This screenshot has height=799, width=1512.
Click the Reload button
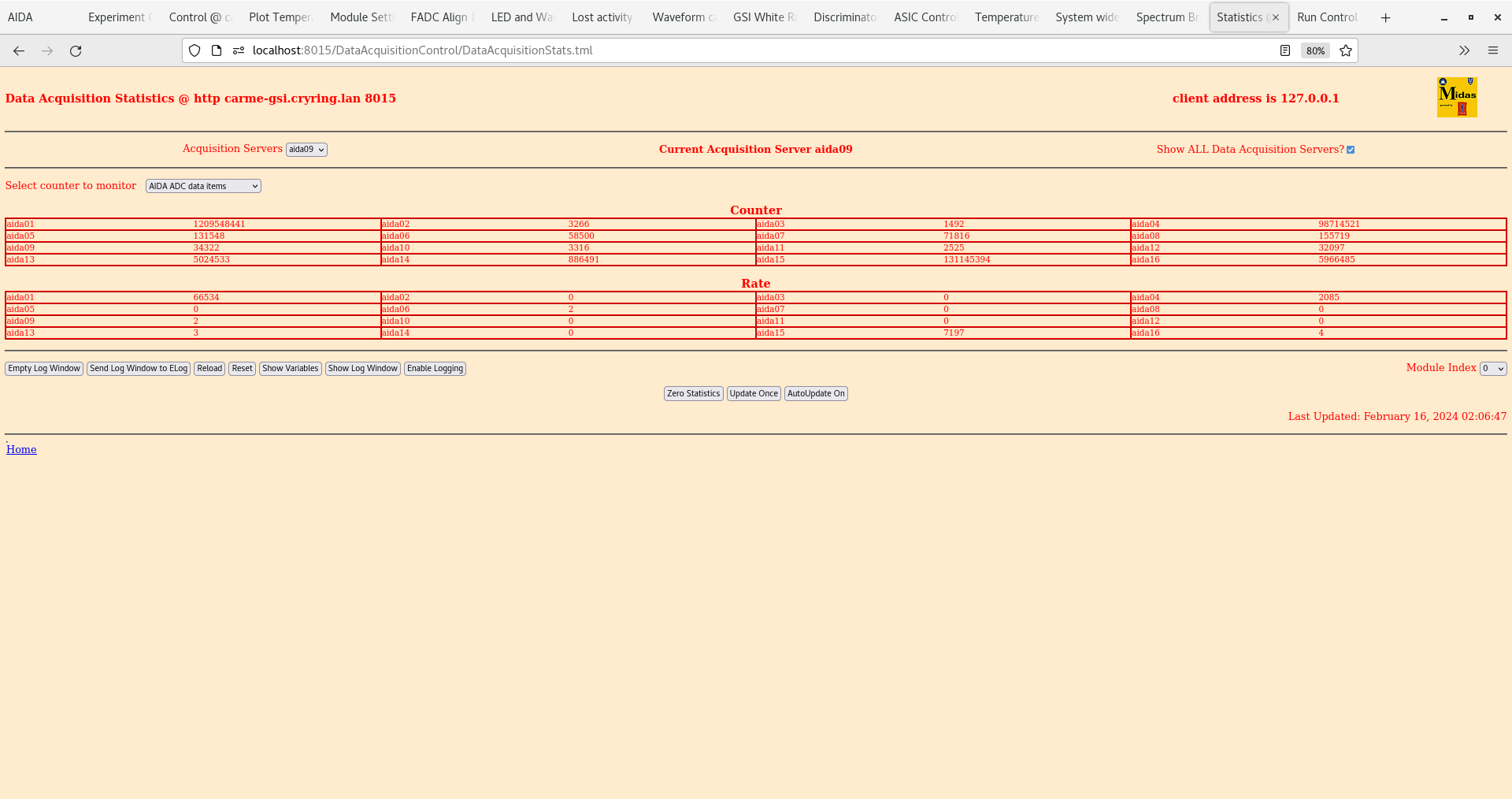(x=209, y=369)
